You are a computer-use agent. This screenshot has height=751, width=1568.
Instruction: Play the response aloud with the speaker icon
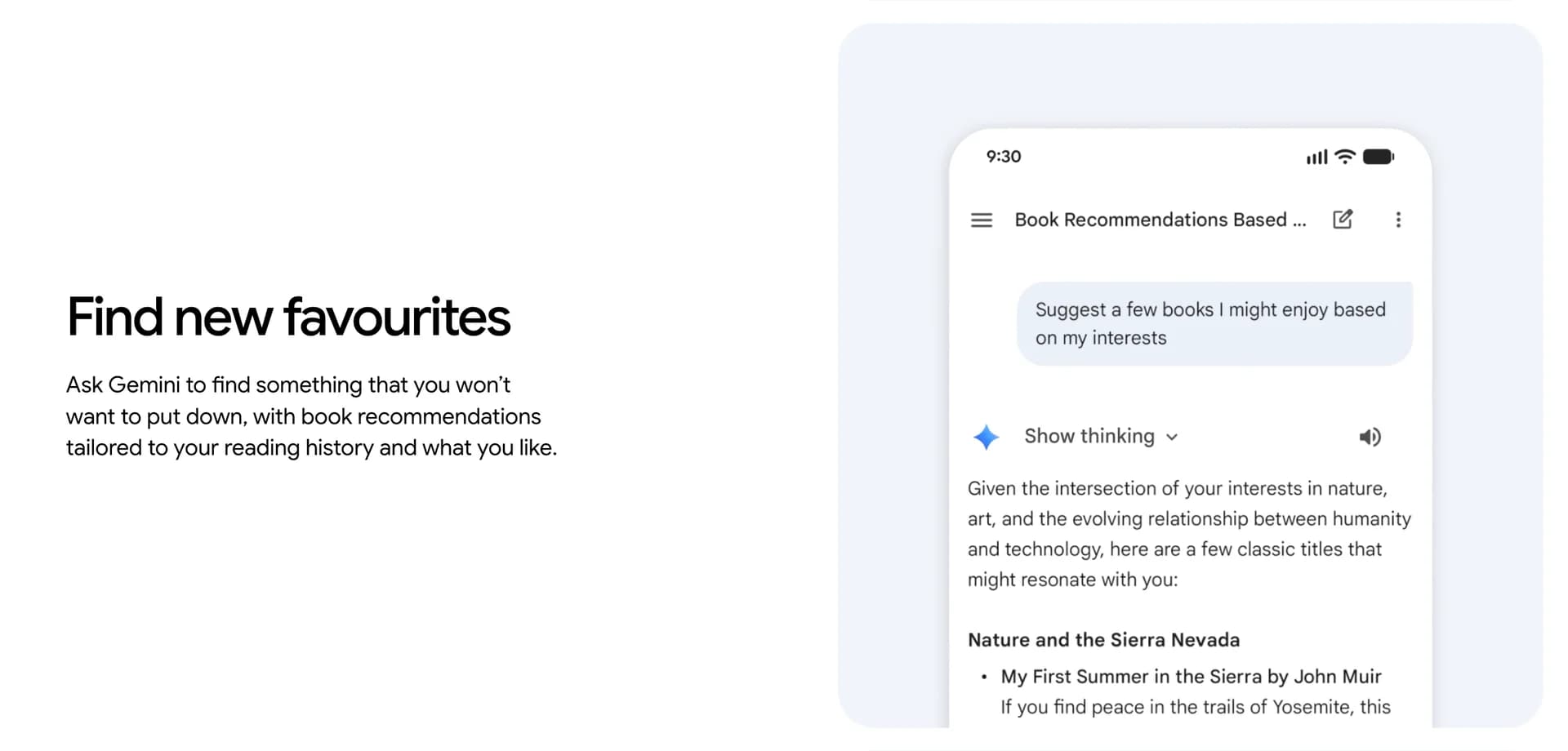coord(1370,437)
